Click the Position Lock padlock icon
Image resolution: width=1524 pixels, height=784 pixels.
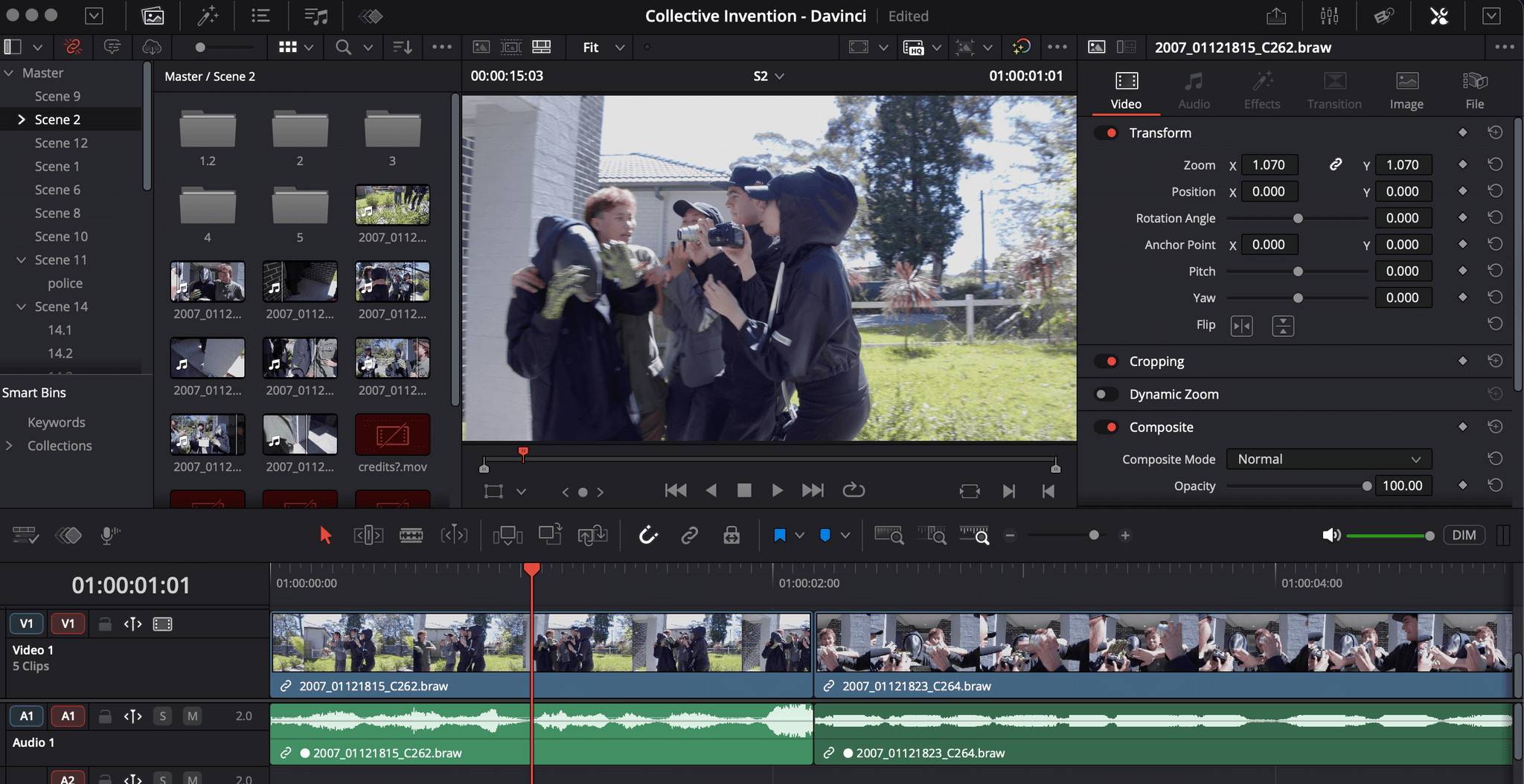point(731,536)
